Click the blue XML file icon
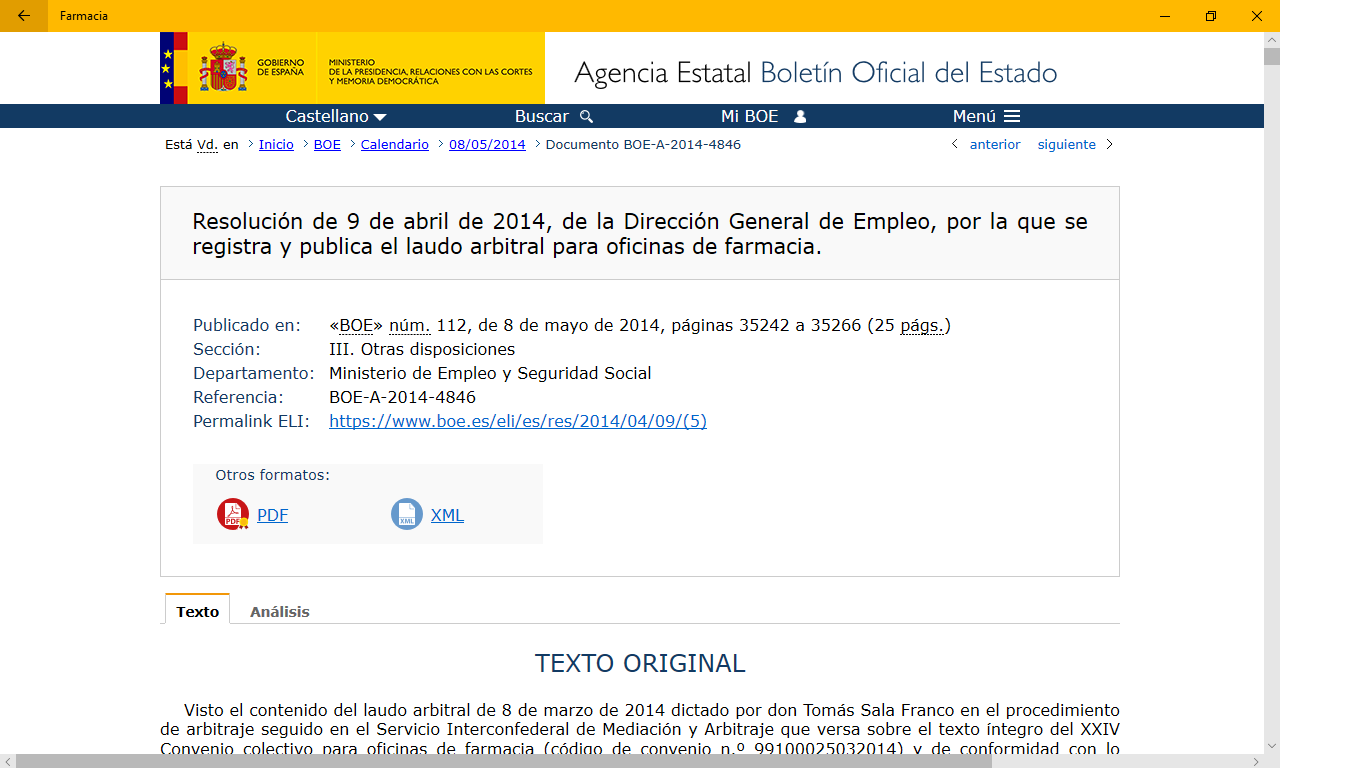Image resolution: width=1366 pixels, height=768 pixels. (407, 515)
